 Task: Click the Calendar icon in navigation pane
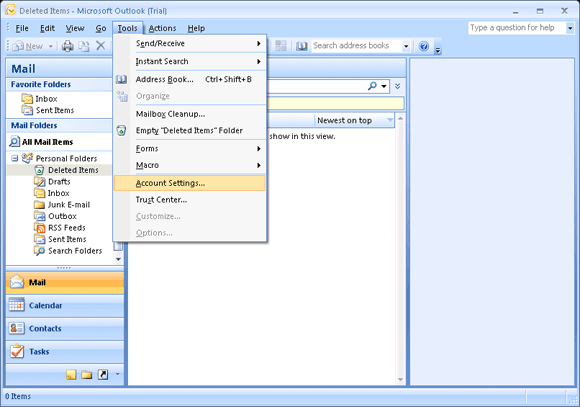tap(17, 305)
